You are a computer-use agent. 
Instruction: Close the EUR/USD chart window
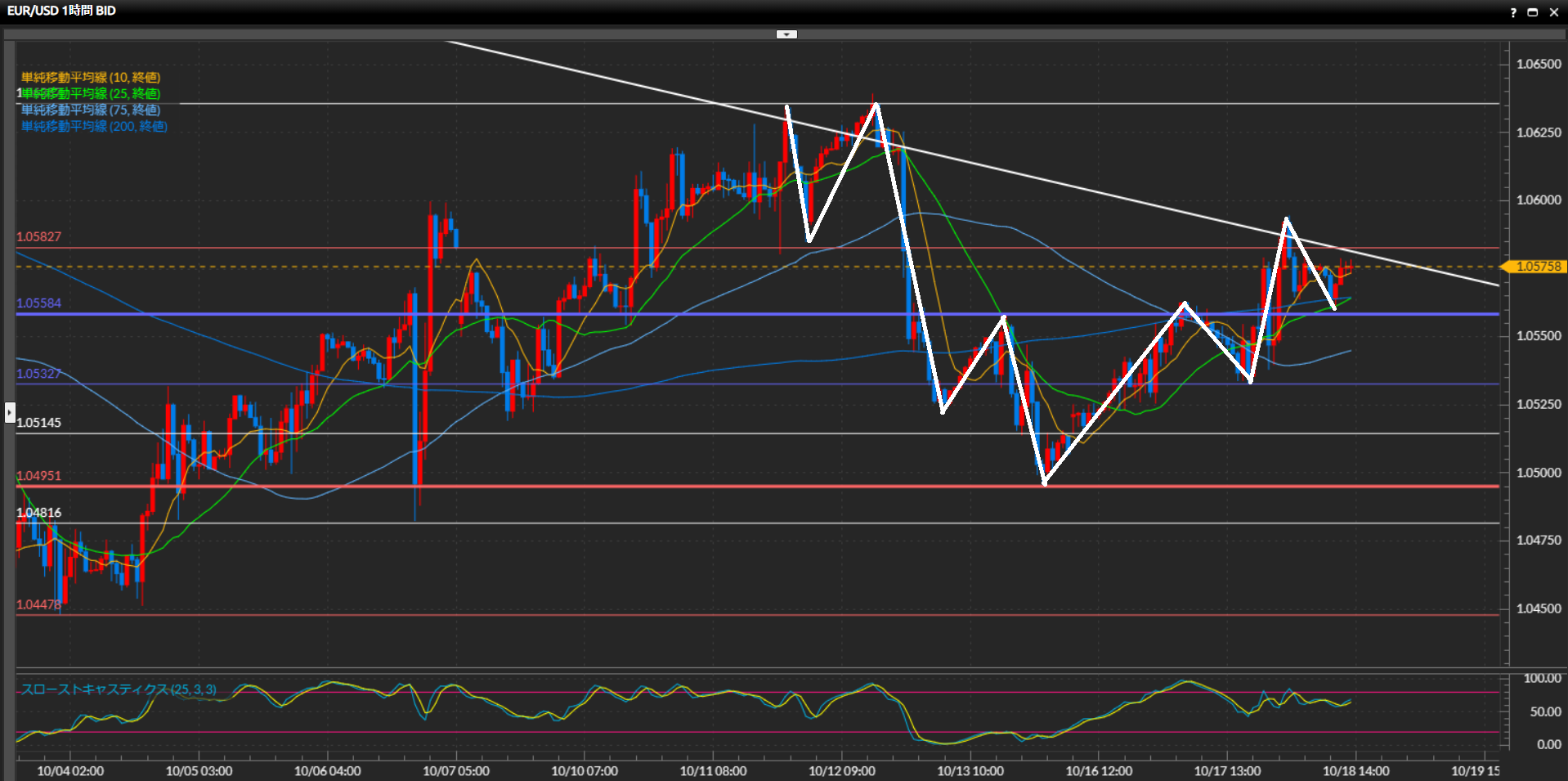pyautogui.click(x=1554, y=12)
